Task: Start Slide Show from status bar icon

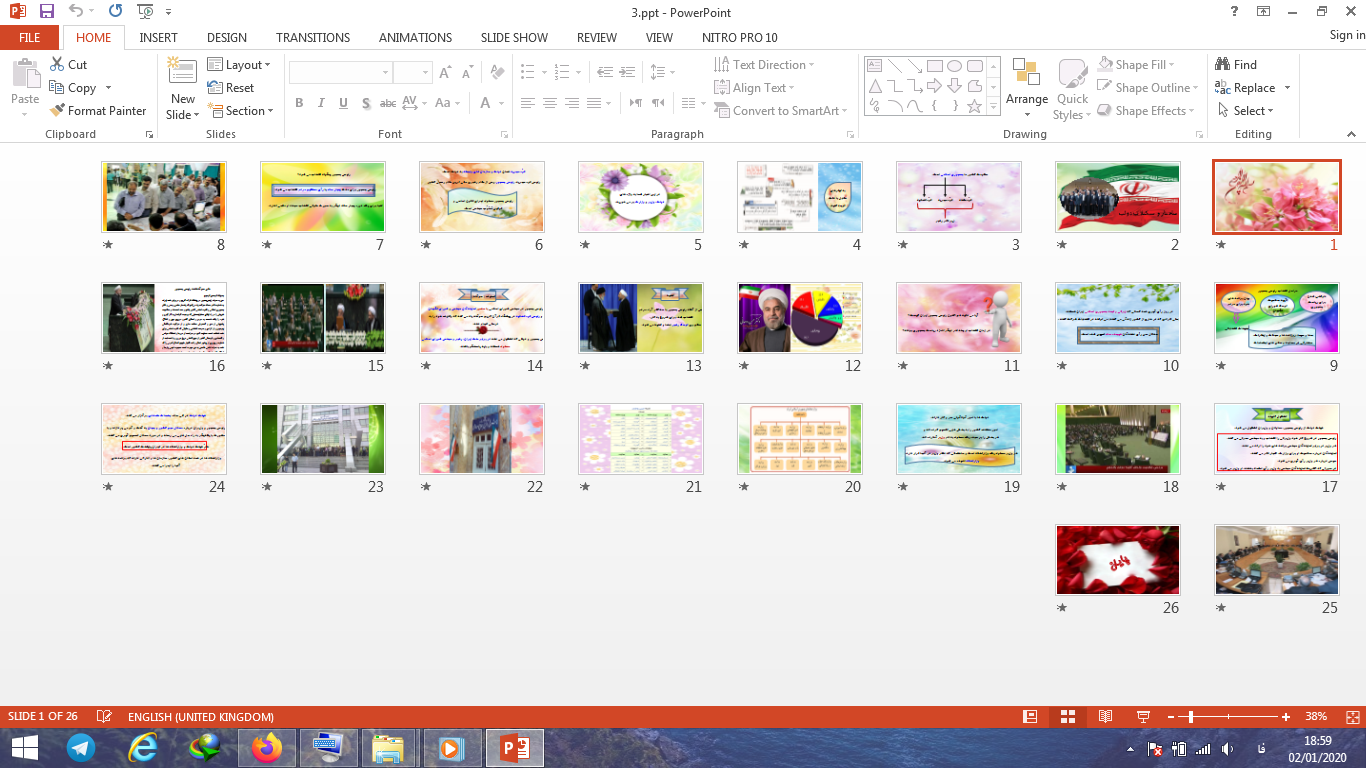Action: tap(1143, 717)
